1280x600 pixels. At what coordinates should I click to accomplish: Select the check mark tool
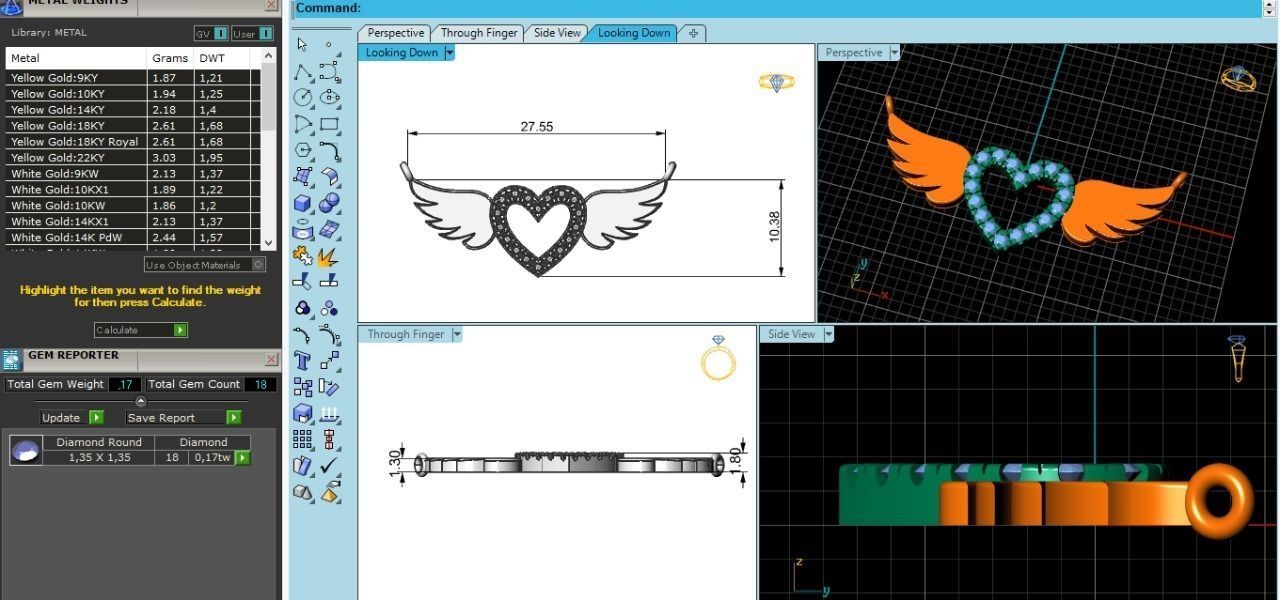(x=329, y=466)
